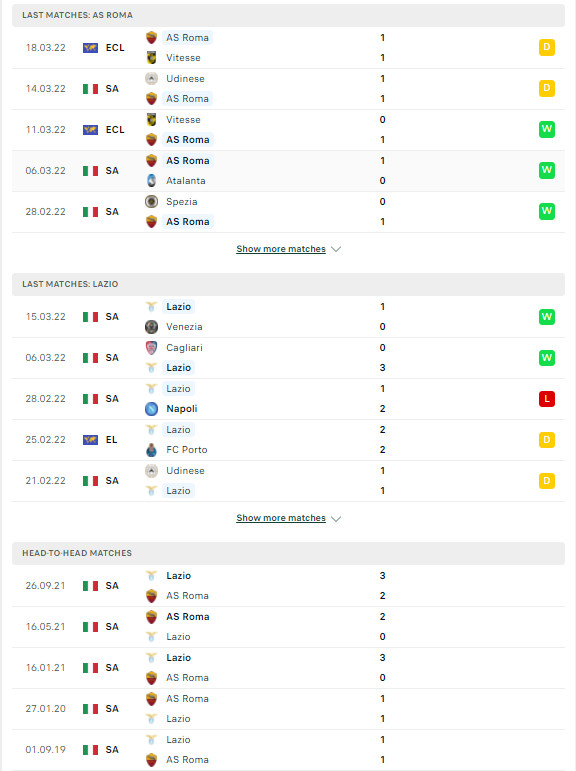Click the ECL flag for 11.03.22 match
Viewport: 576px width, 771px height.
click(x=91, y=130)
